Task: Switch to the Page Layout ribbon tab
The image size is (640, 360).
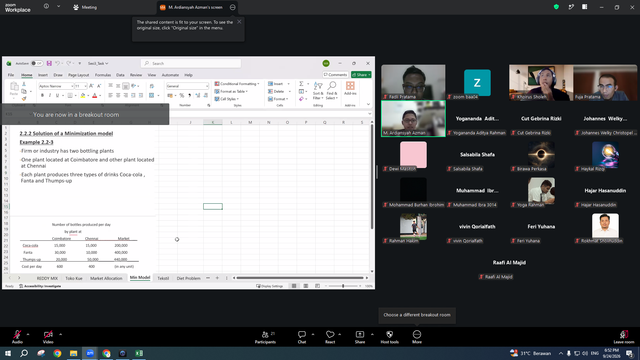Action: tap(78, 75)
